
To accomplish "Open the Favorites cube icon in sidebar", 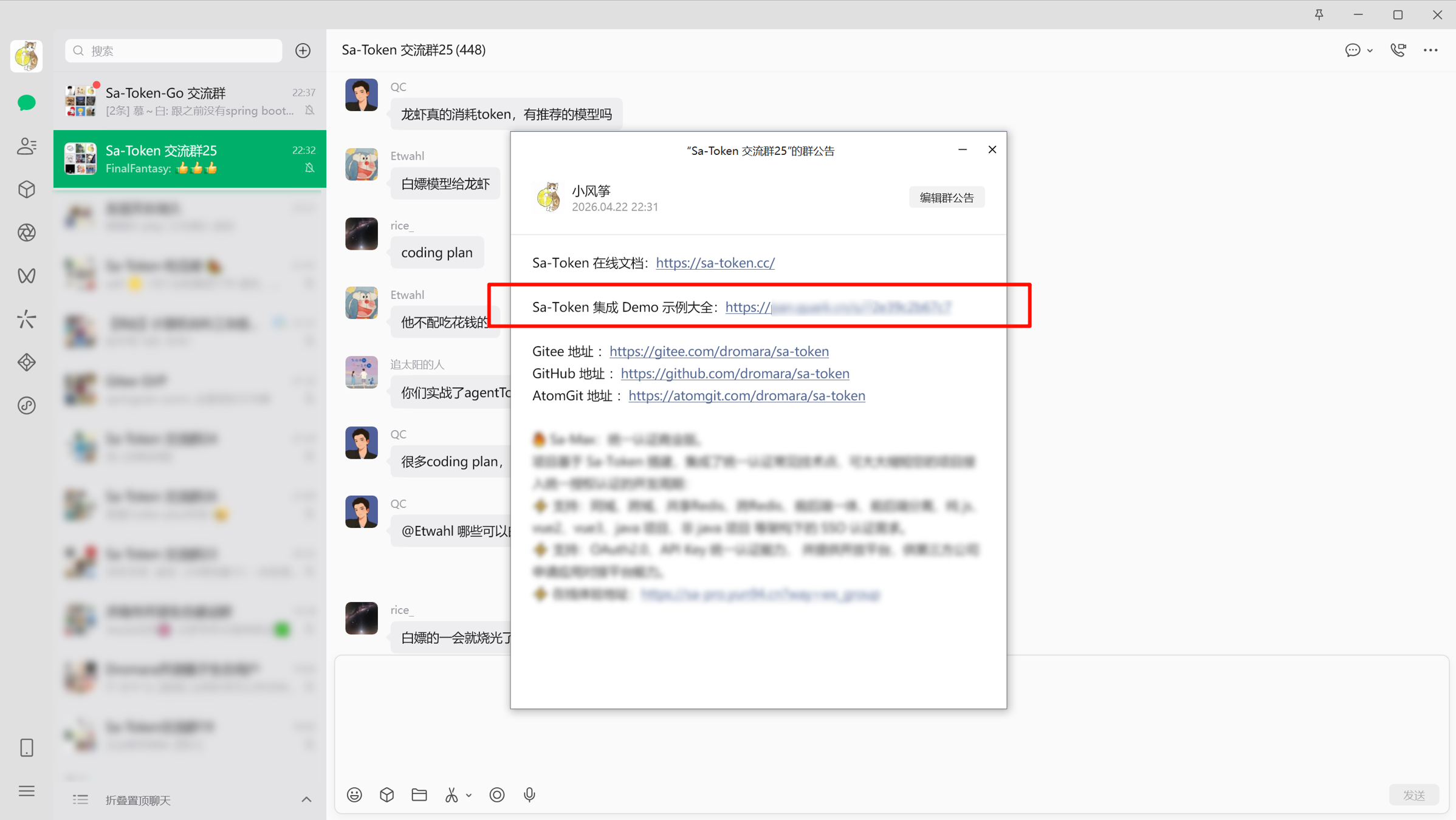I will point(26,189).
